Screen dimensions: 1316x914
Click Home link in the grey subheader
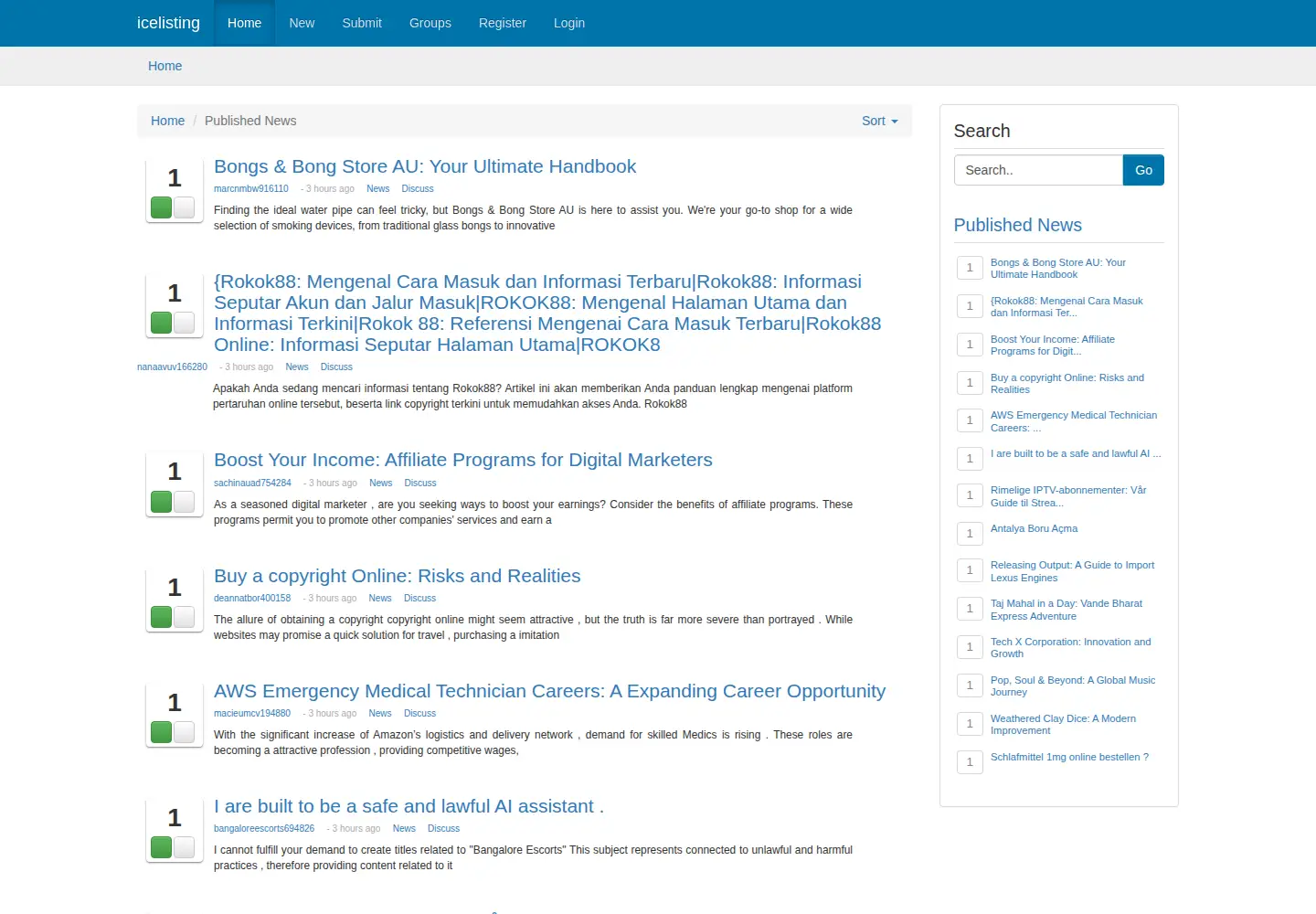tap(164, 66)
